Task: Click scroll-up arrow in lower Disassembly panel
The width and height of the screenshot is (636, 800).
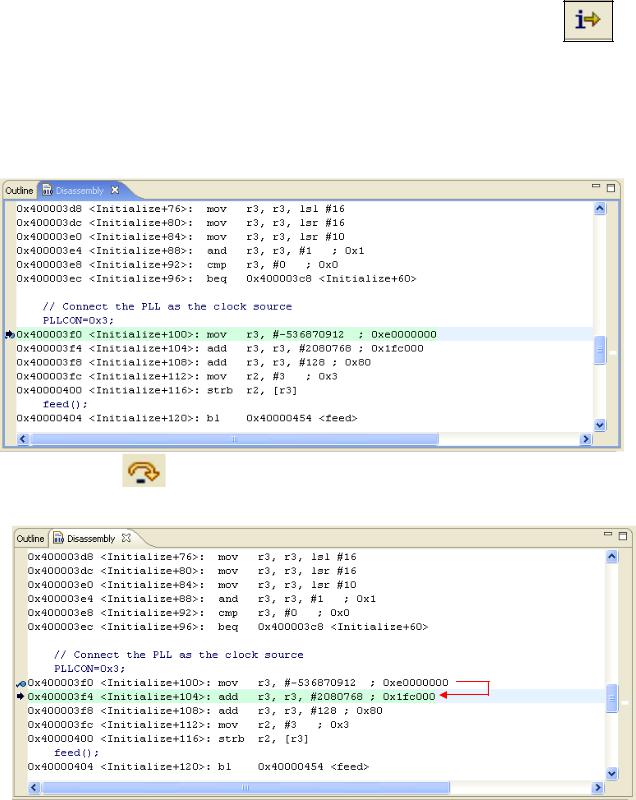Action: point(612,556)
